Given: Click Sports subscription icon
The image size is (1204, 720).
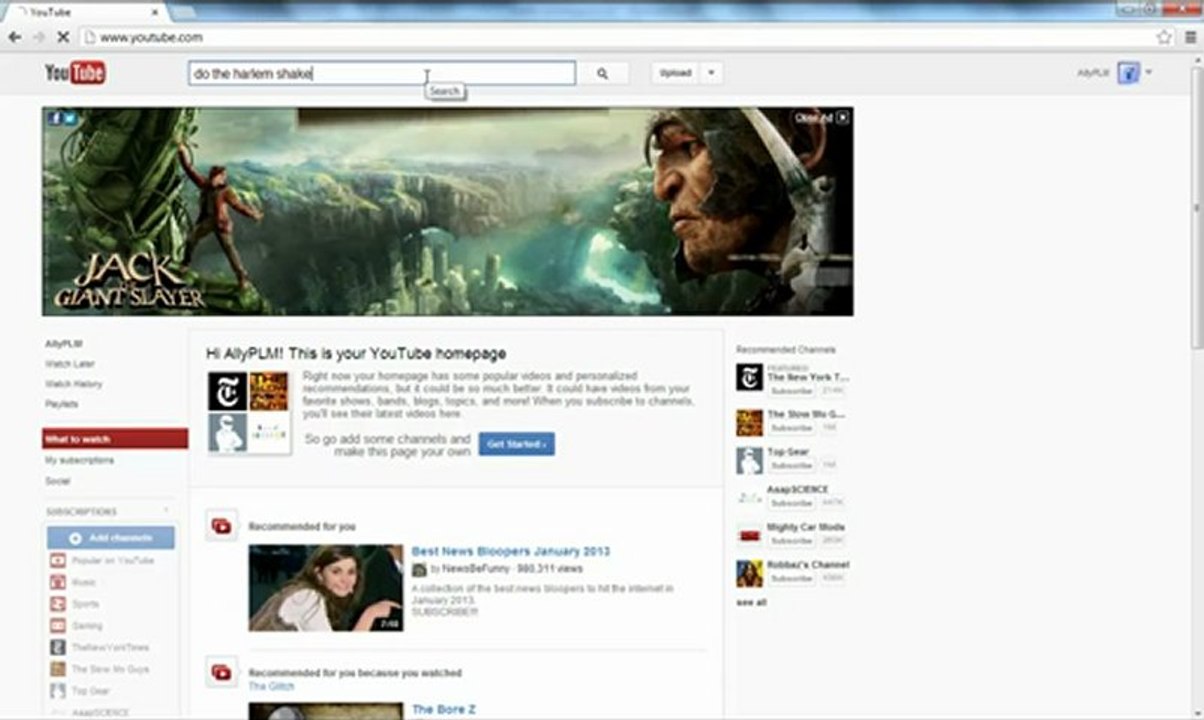Looking at the screenshot, I should pos(58,604).
